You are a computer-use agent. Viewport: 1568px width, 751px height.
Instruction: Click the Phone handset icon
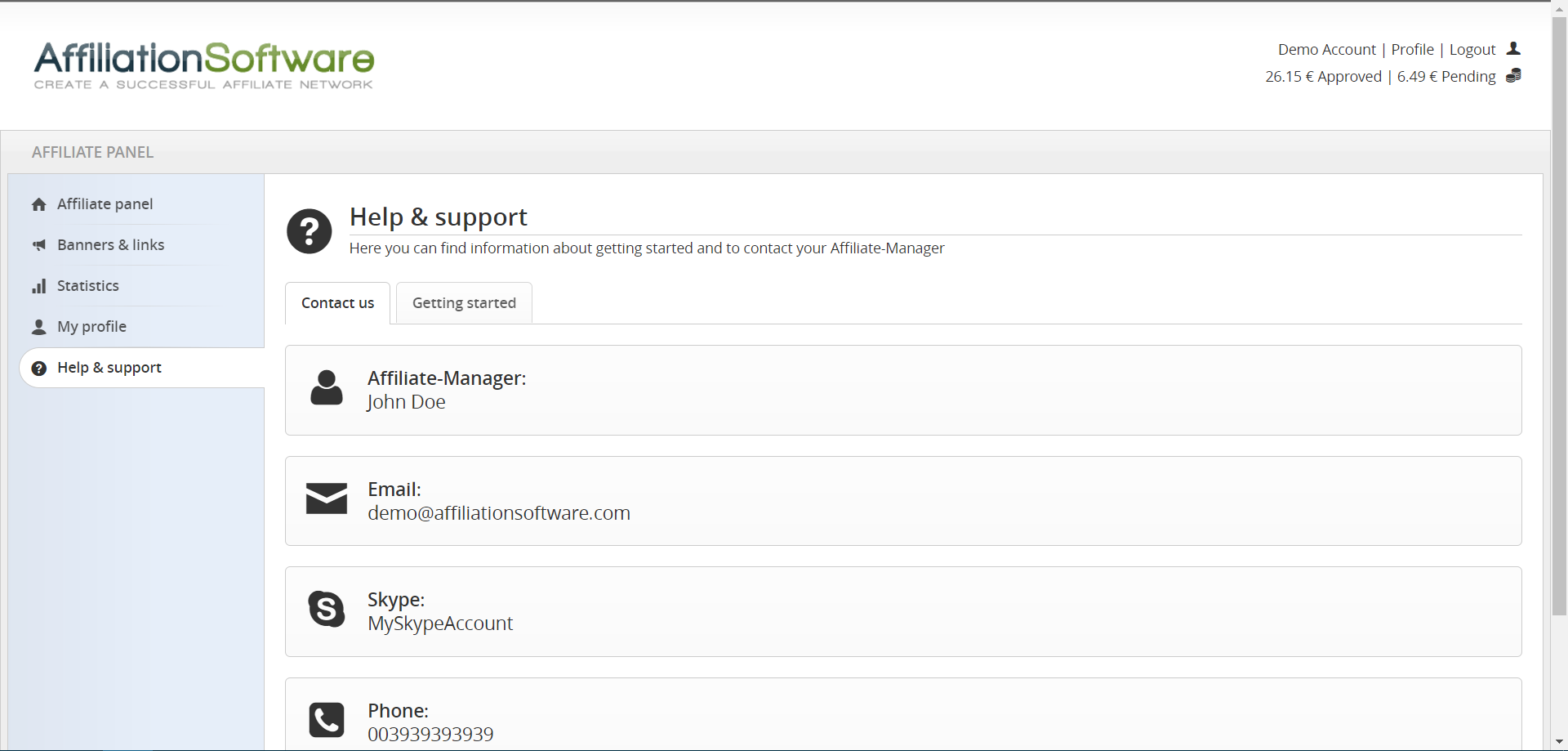pos(327,720)
